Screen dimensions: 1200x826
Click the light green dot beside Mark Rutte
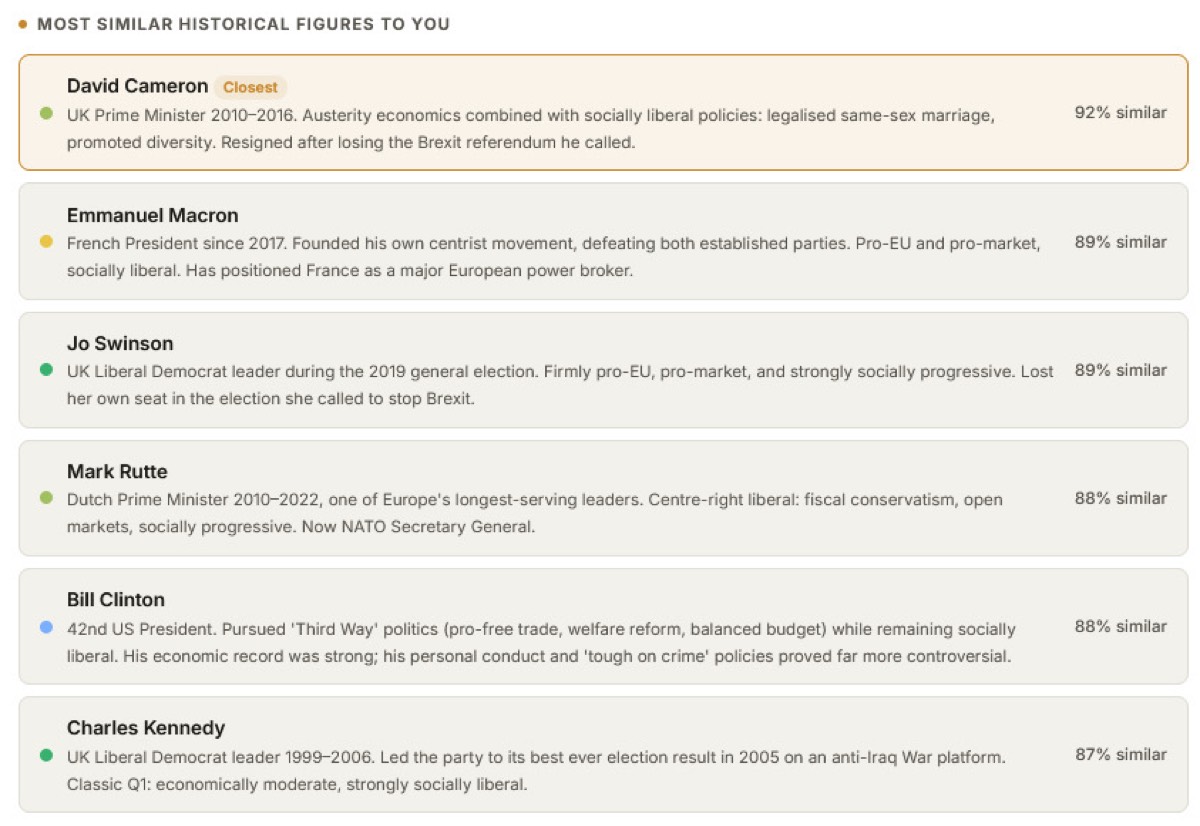(x=46, y=498)
